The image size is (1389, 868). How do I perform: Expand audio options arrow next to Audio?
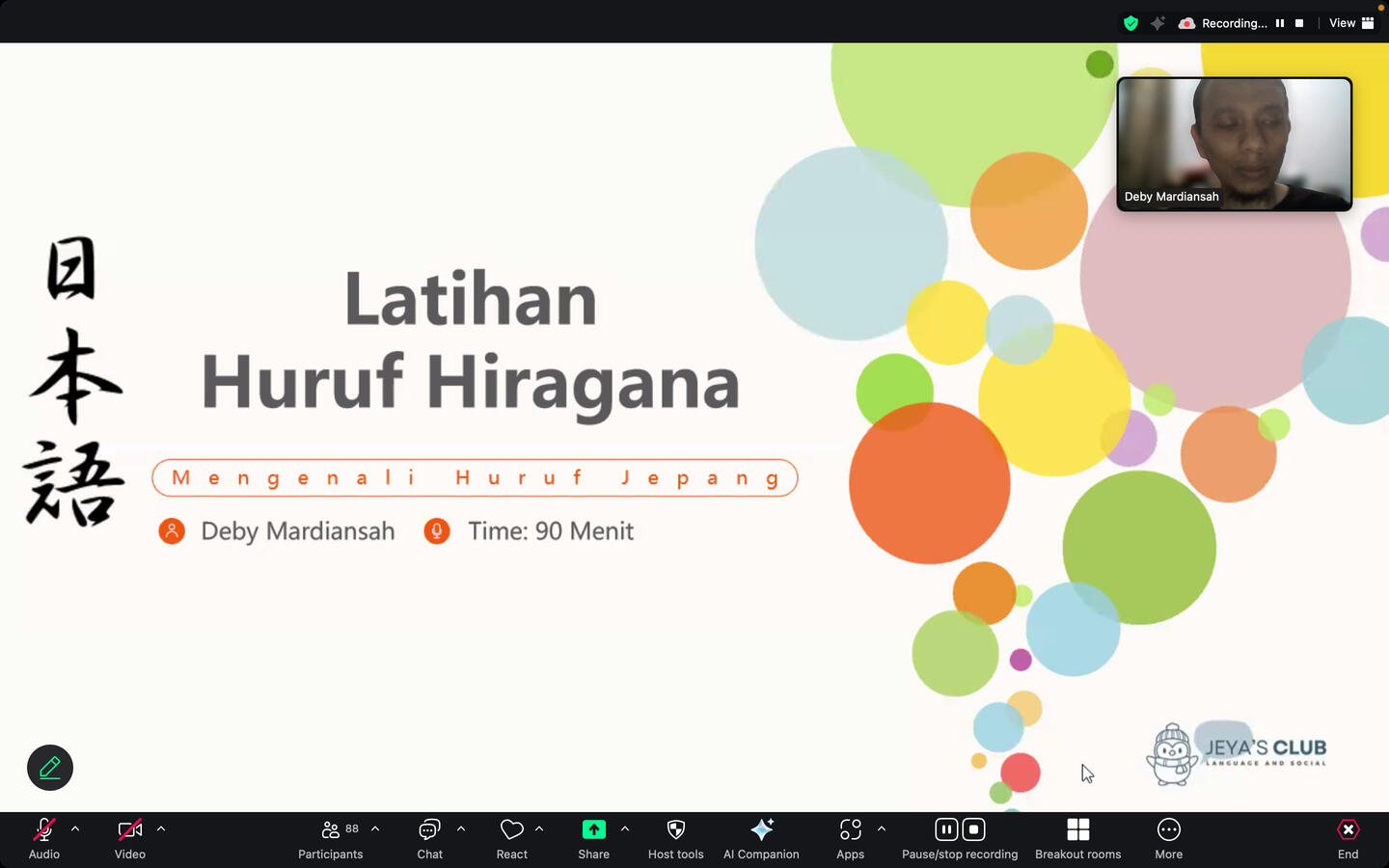point(75,828)
